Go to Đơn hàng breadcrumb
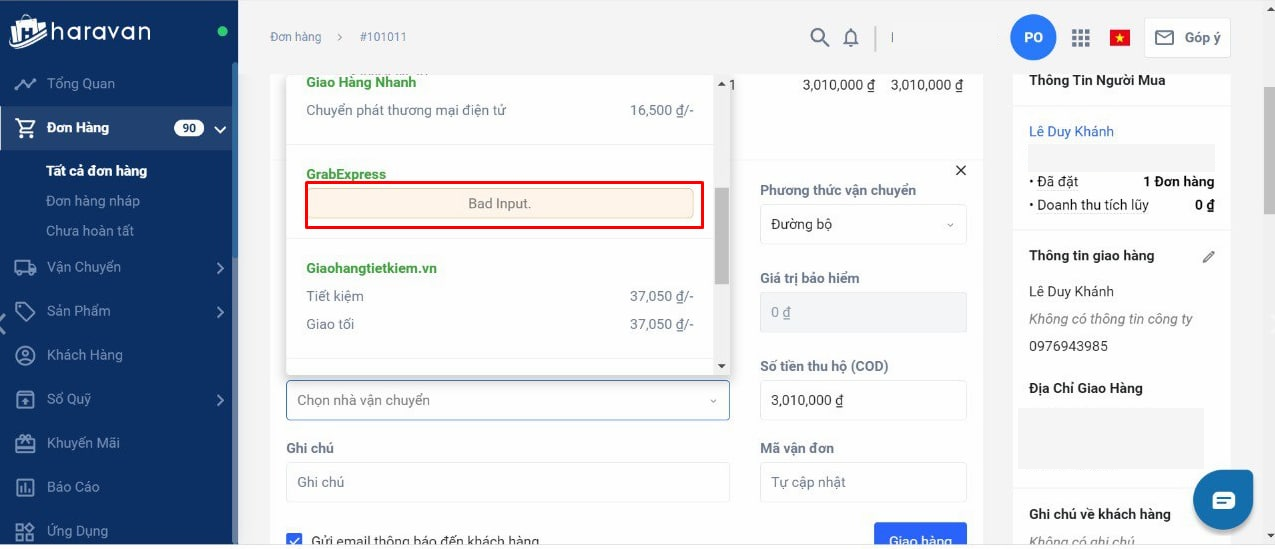 pyautogui.click(x=296, y=37)
